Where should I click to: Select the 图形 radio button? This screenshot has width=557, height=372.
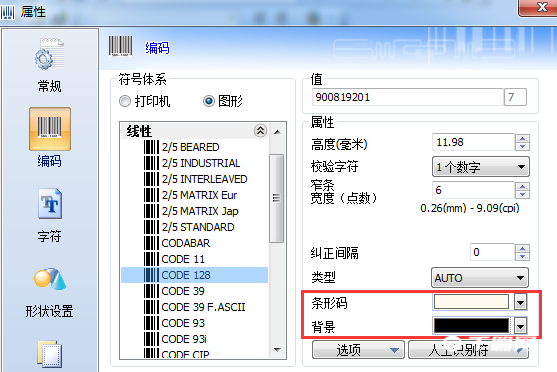[x=209, y=101]
